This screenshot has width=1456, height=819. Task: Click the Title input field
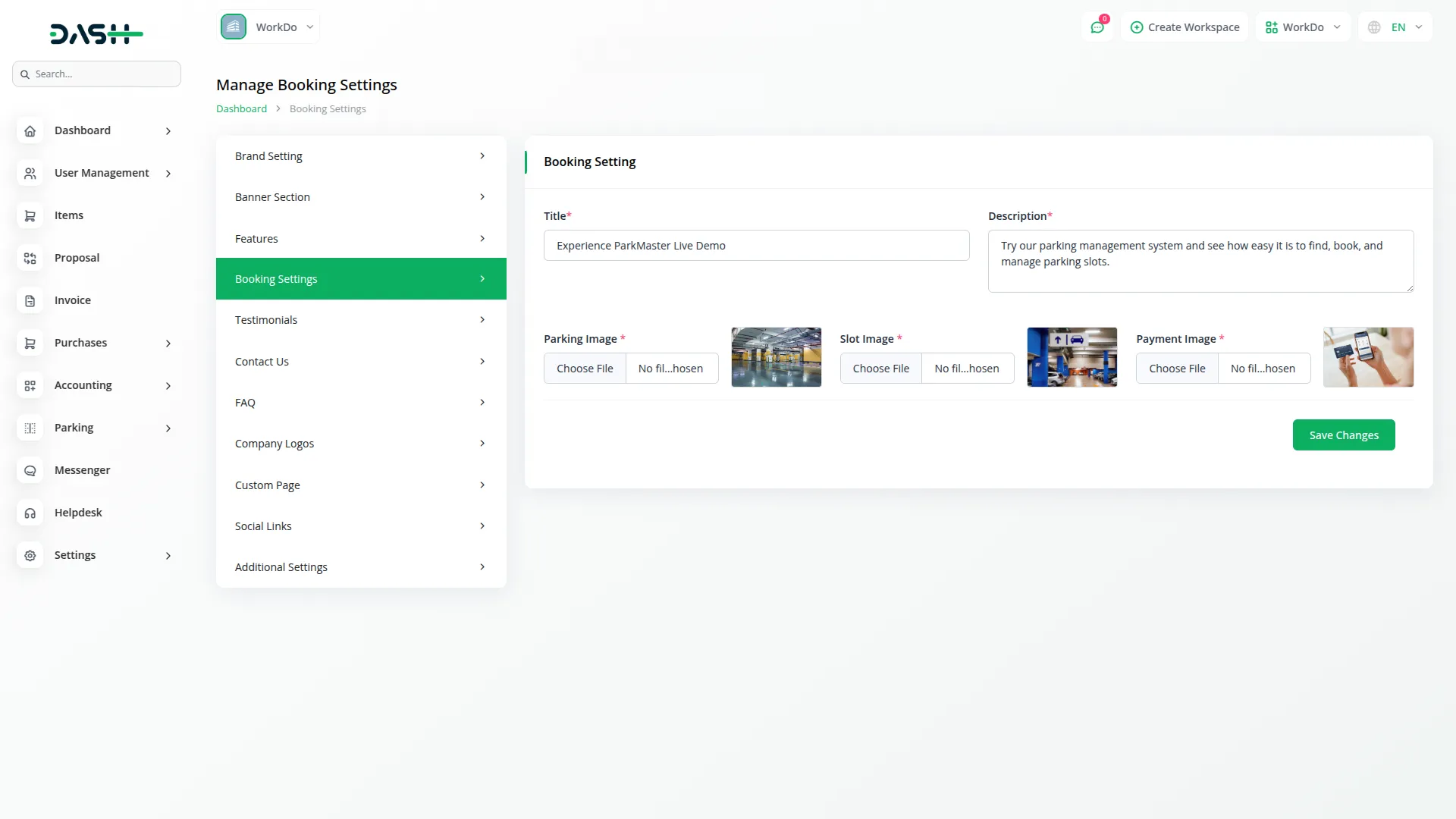coord(756,246)
